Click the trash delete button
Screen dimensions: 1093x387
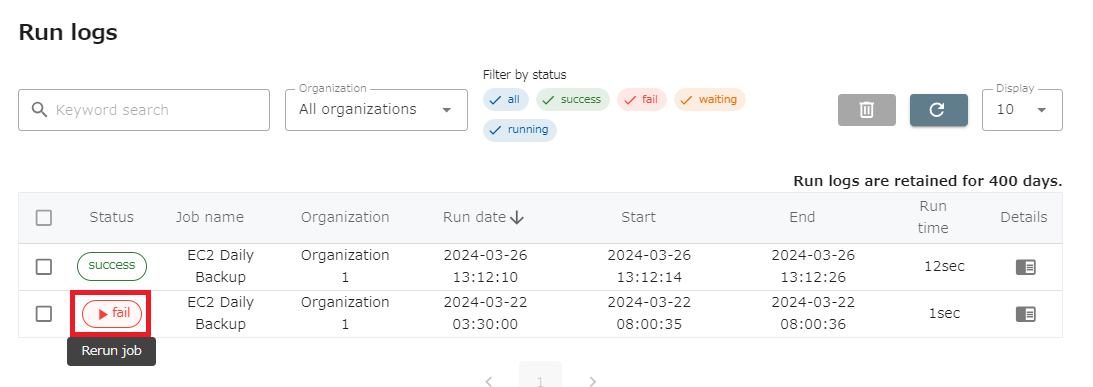tap(866, 110)
